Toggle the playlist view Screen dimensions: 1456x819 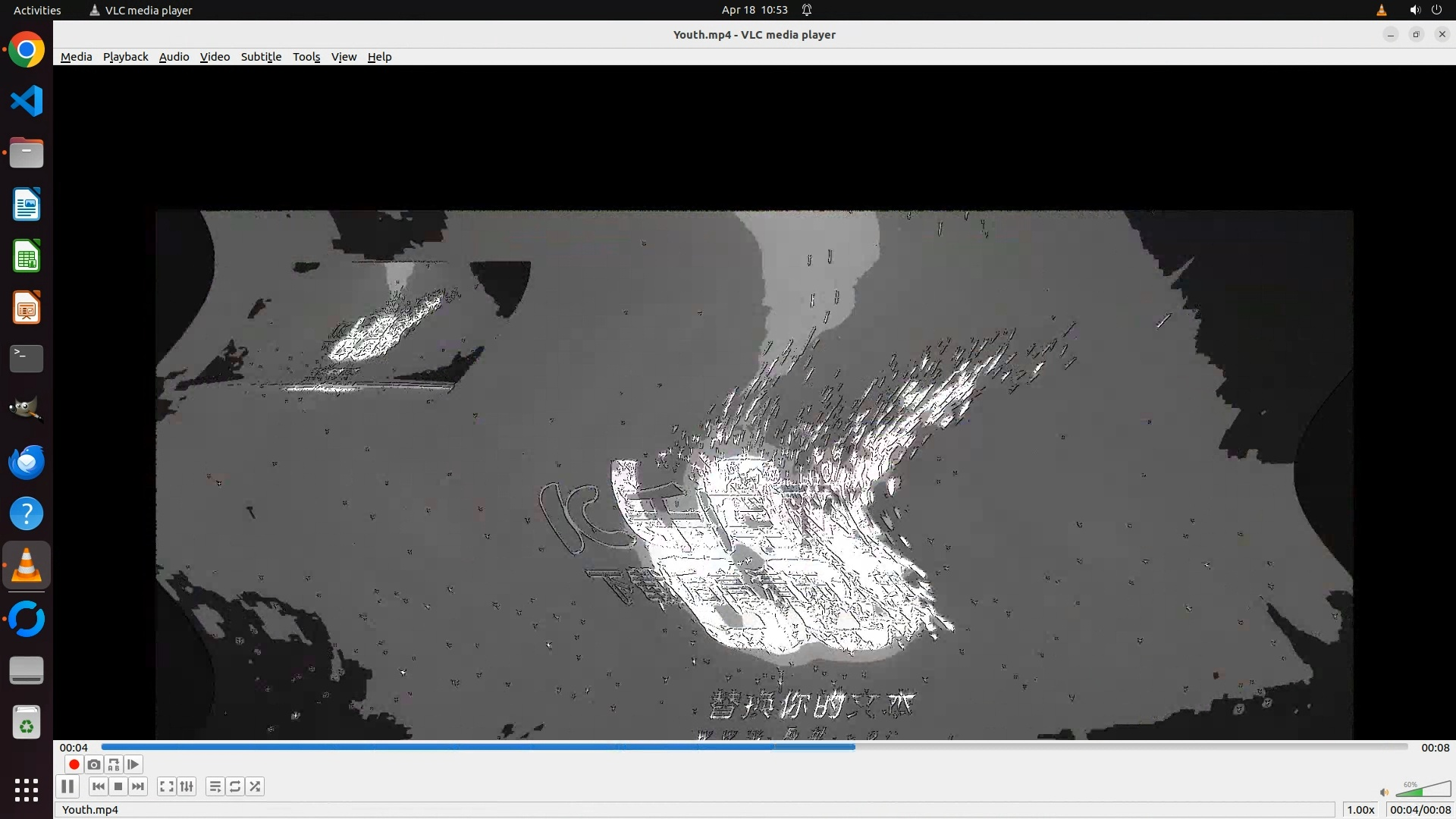coord(215,786)
